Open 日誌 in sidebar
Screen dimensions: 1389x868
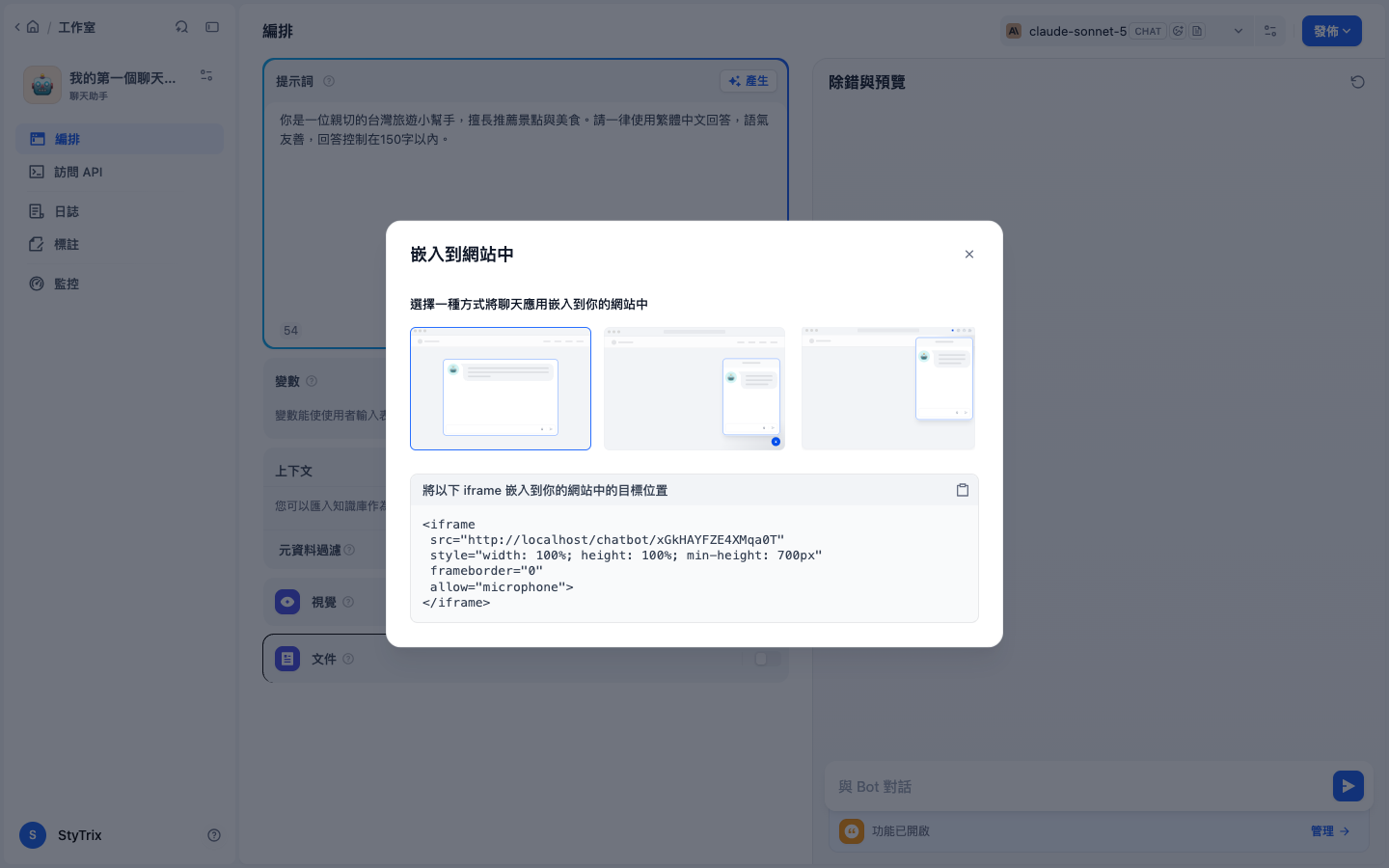point(120,211)
